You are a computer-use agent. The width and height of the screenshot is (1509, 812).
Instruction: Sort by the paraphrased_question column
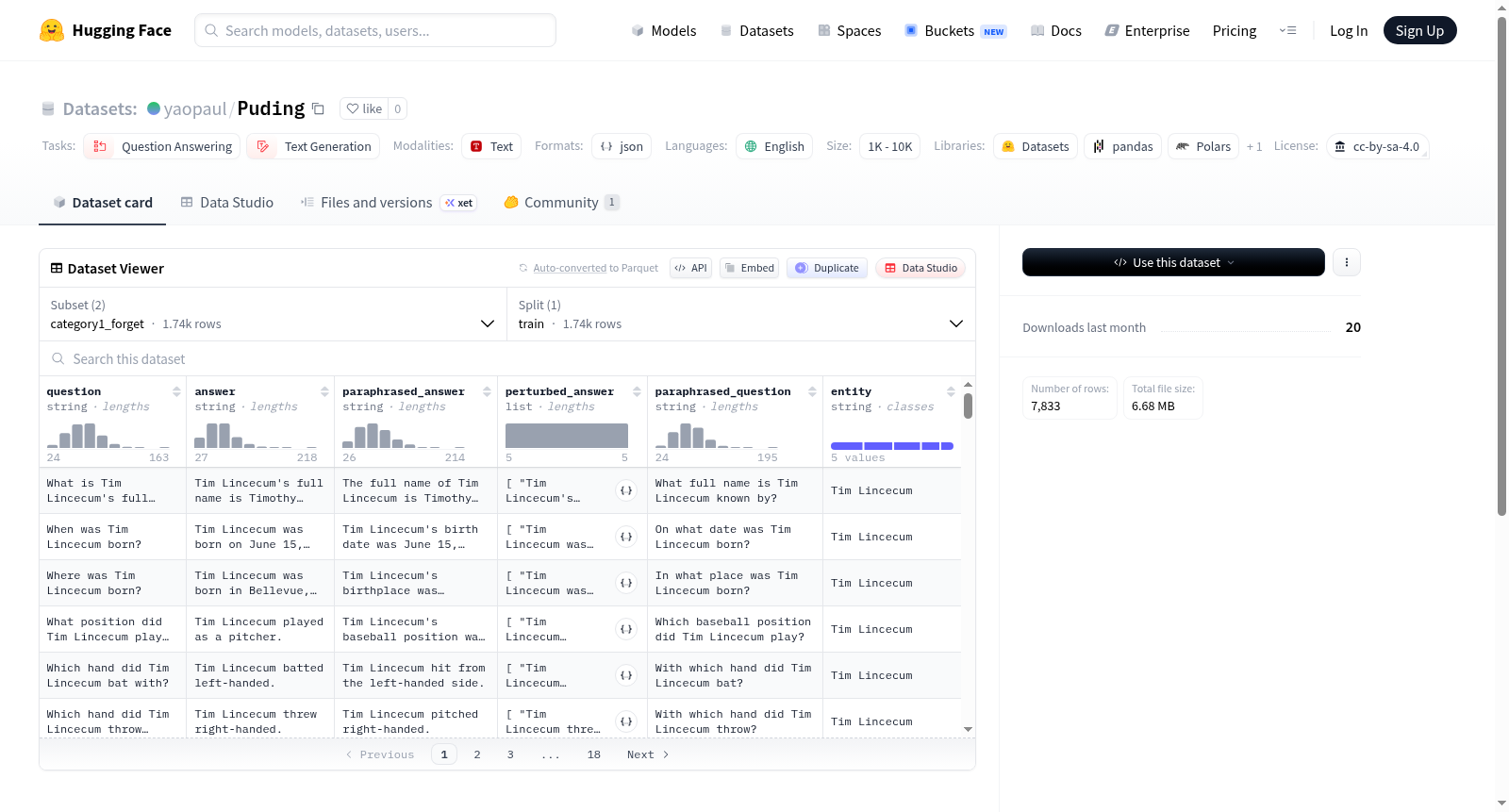point(812,391)
